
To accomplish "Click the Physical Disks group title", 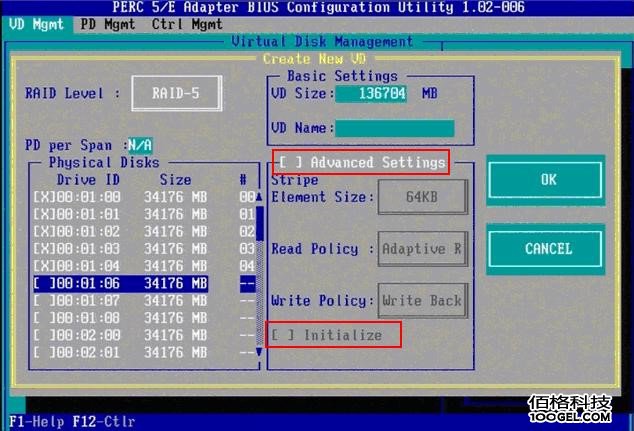I will click(x=104, y=163).
